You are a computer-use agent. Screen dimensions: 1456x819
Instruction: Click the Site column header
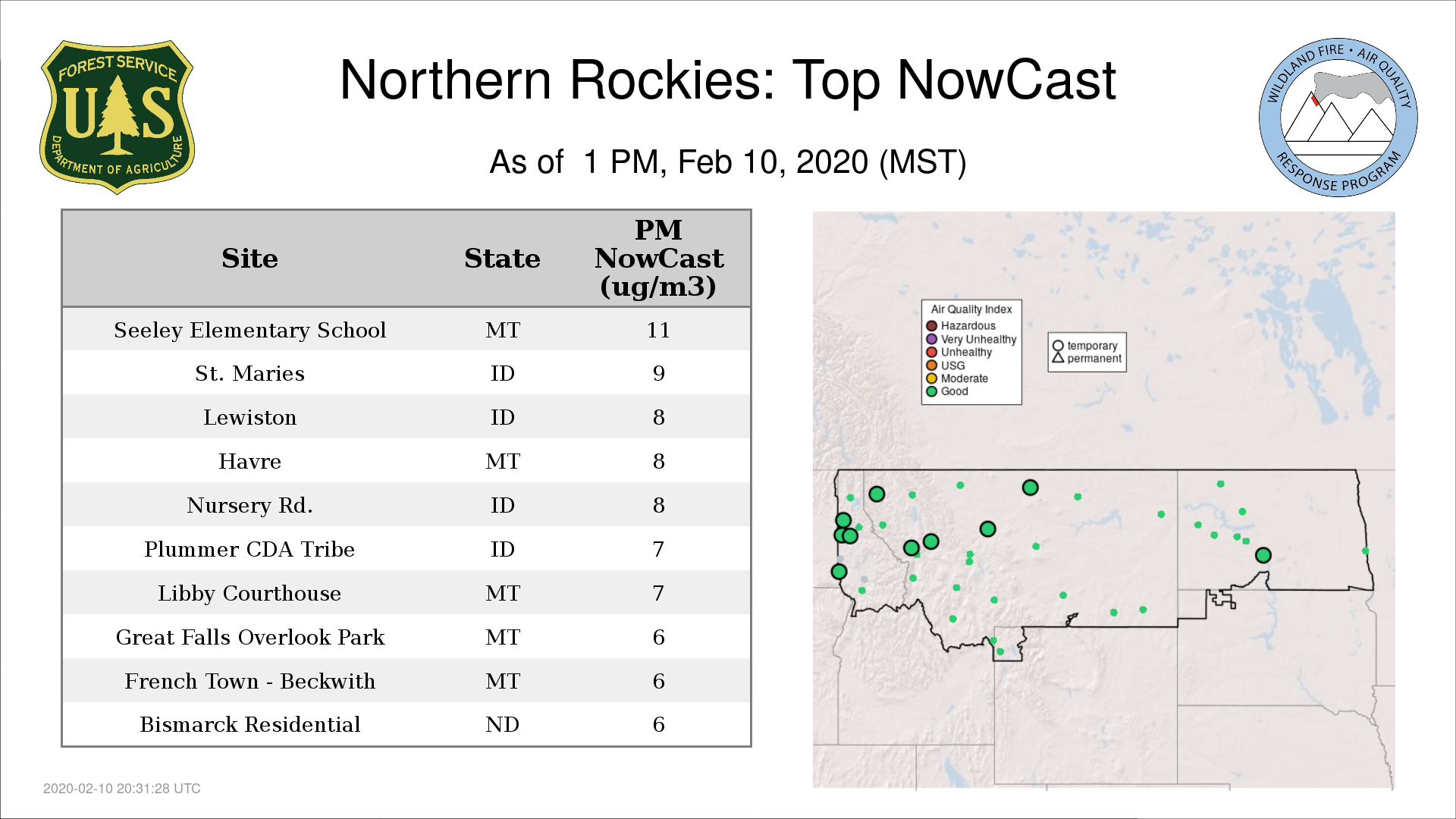(249, 259)
